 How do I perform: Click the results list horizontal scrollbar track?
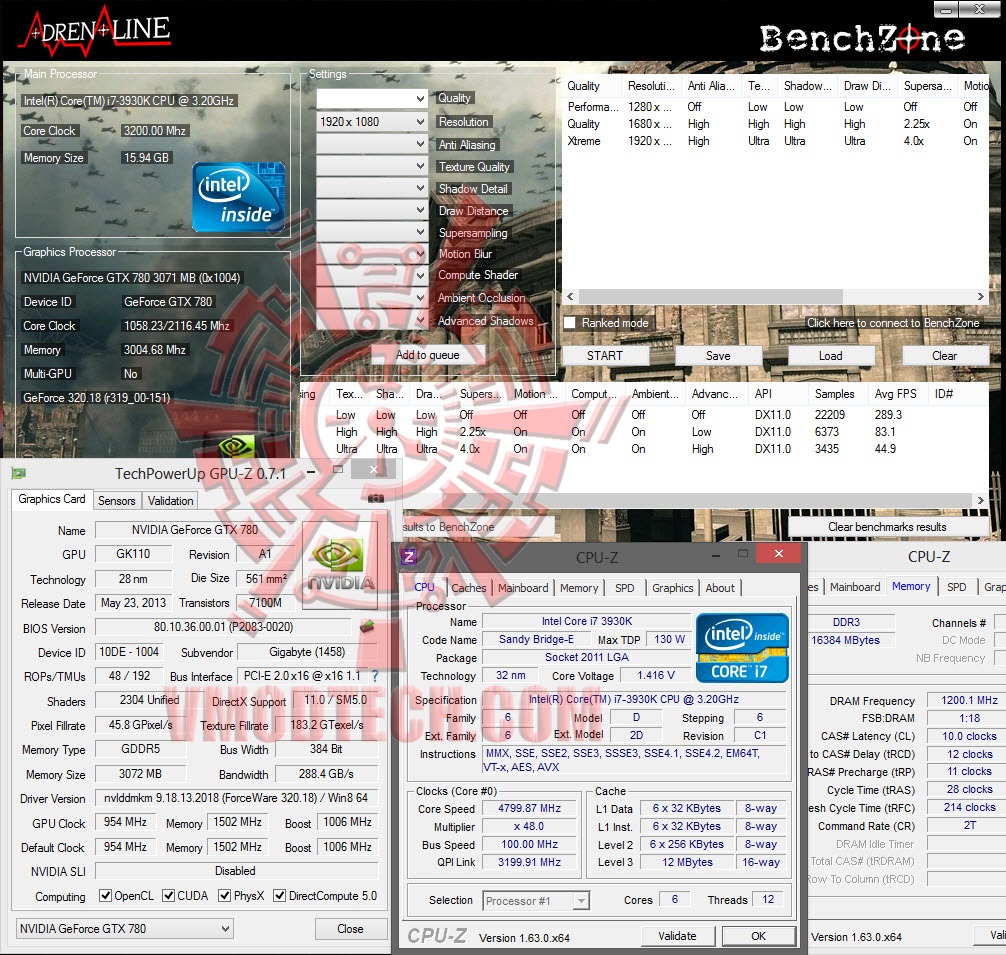coord(686,500)
